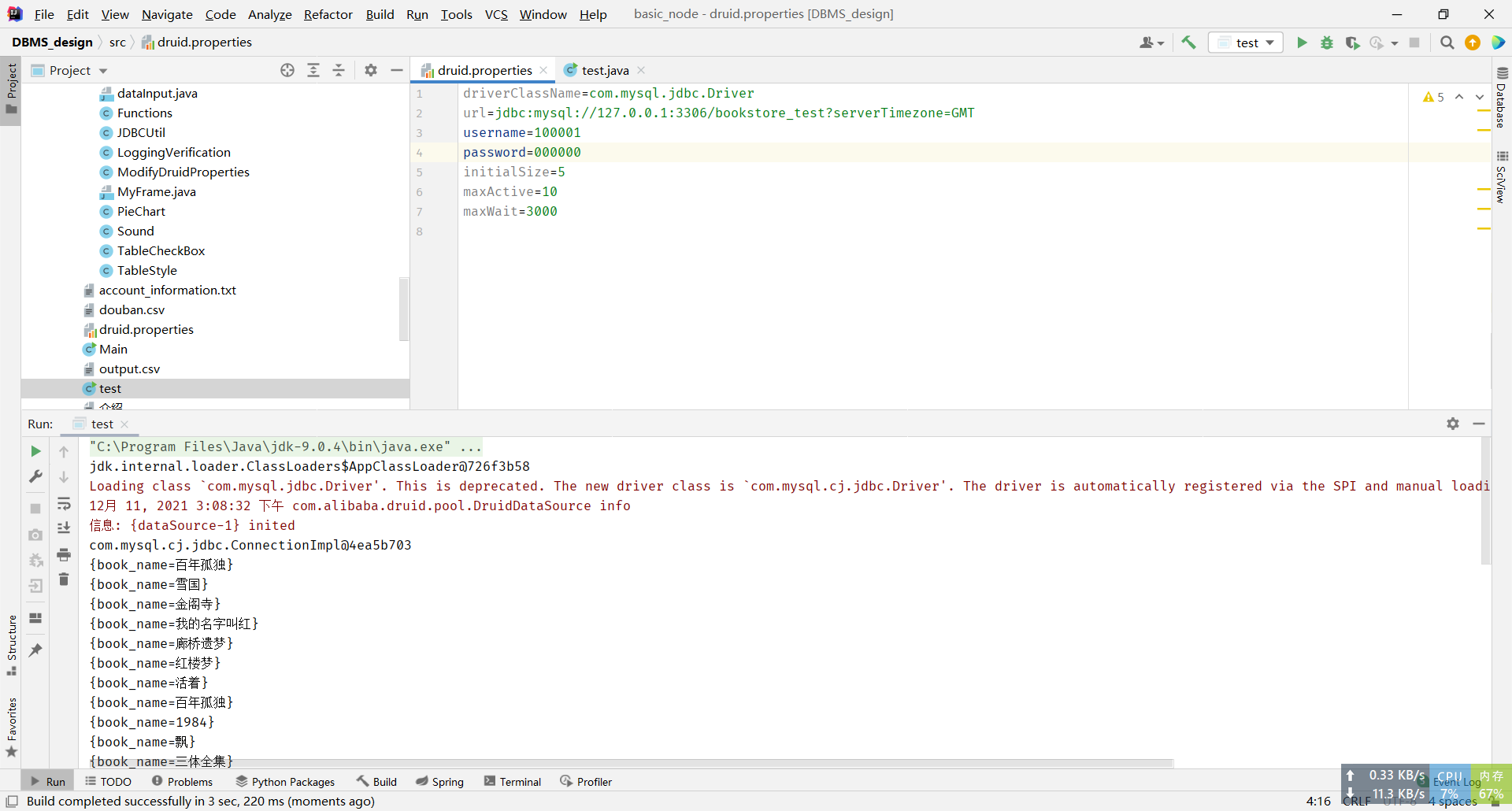Open the Problems tool window

tap(182, 781)
